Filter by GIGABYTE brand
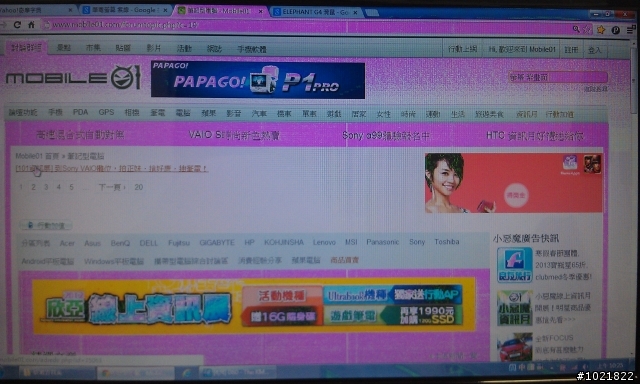Image resolution: width=640 pixels, height=384 pixels. 217,242
